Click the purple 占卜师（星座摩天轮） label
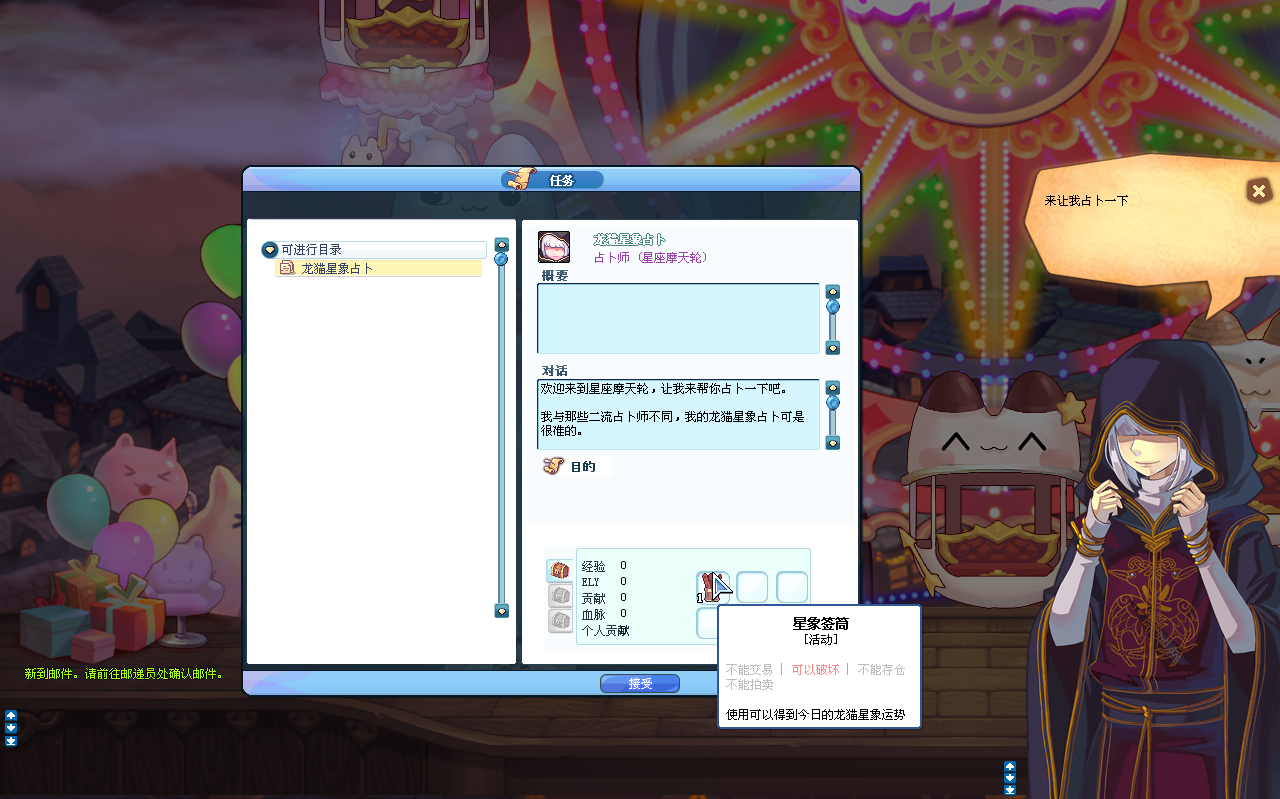The width and height of the screenshot is (1280, 799). click(x=651, y=257)
